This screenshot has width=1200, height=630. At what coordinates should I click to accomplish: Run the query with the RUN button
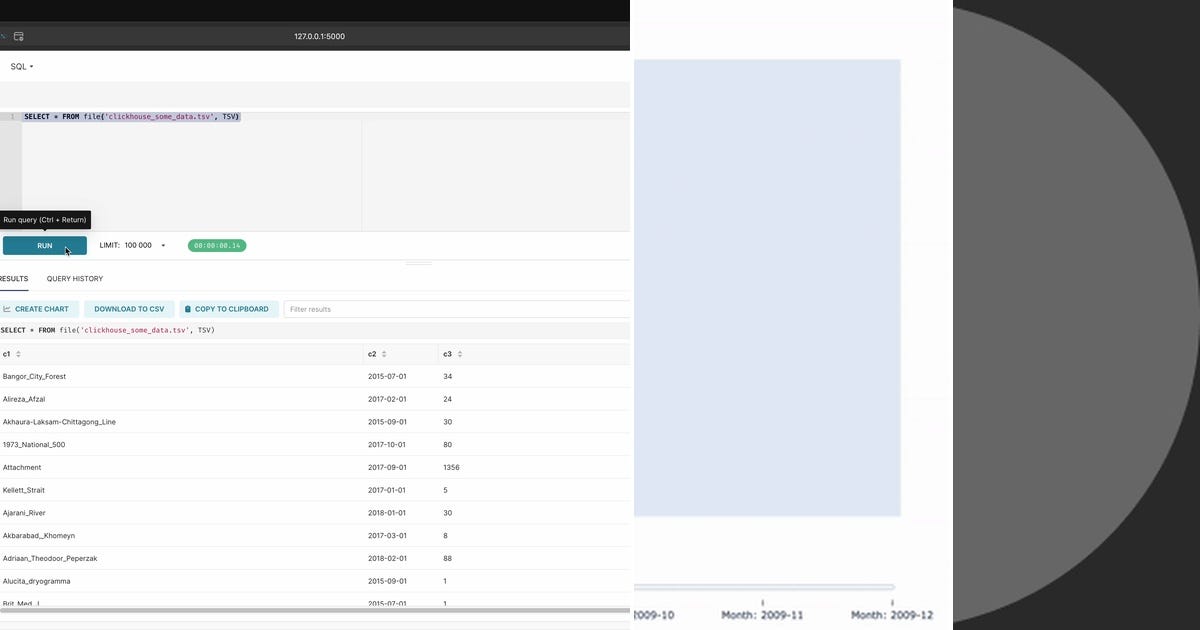tap(45, 245)
